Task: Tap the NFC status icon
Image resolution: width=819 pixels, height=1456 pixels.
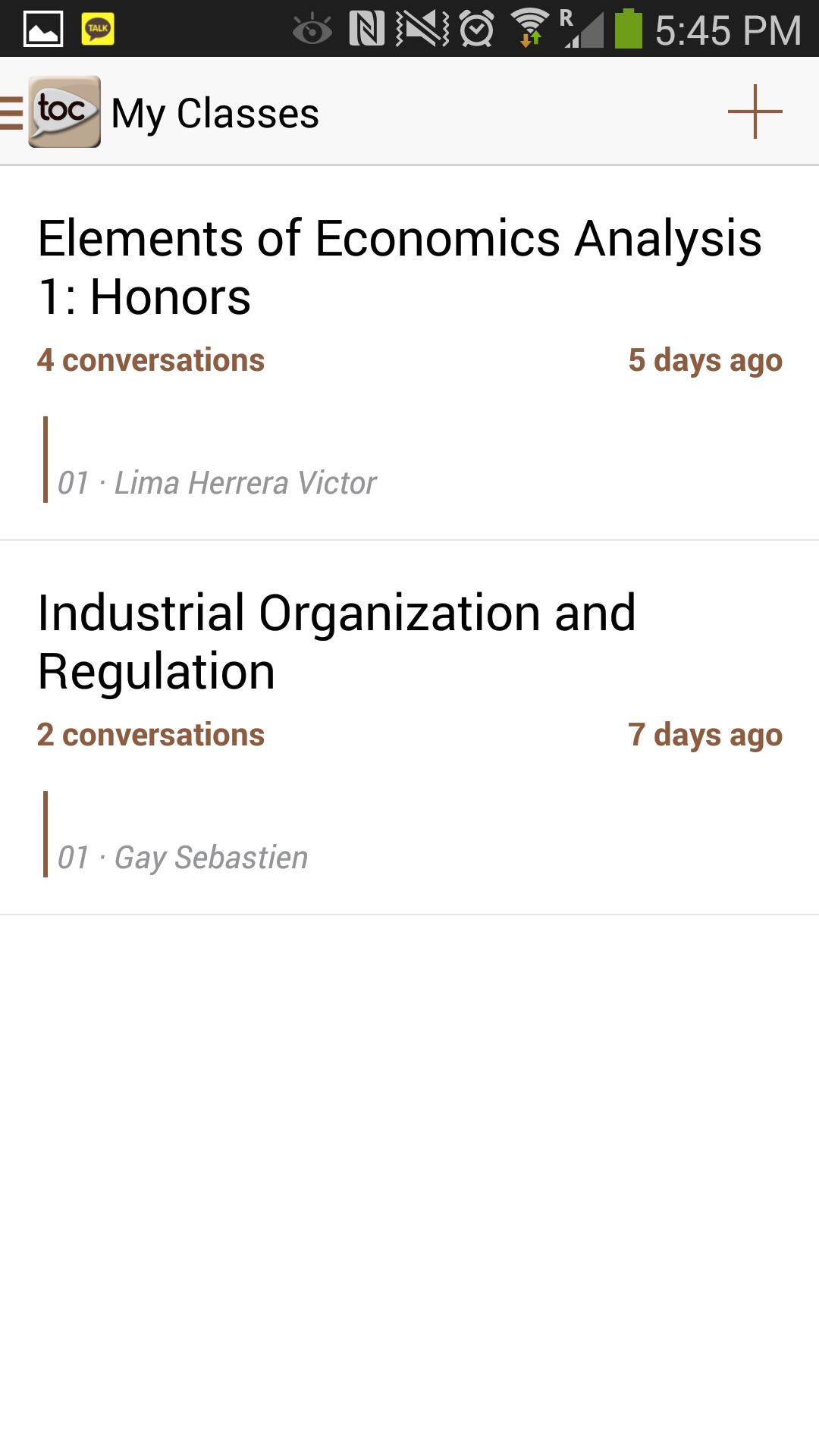Action: 366,30
